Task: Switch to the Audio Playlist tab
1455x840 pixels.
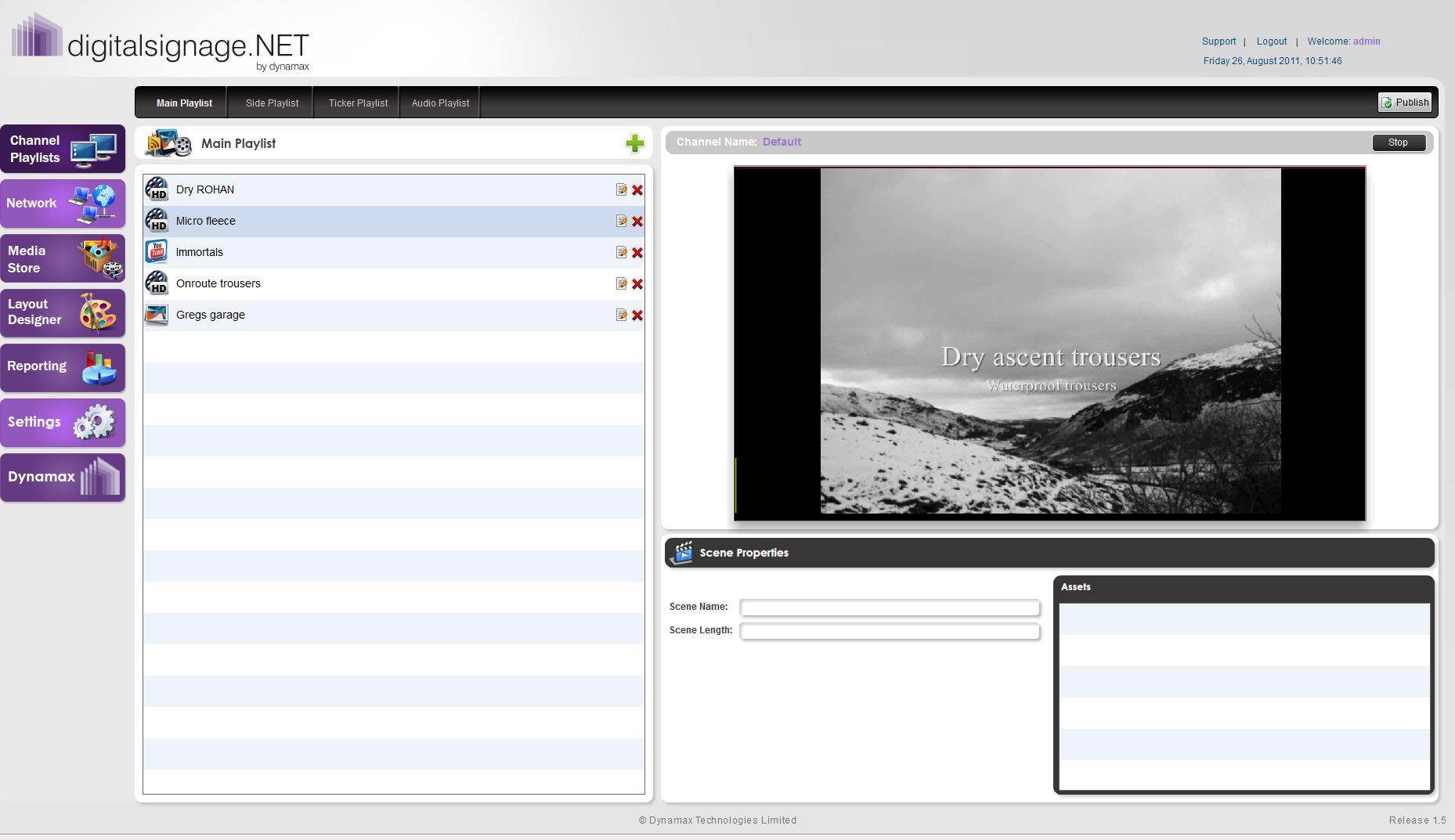Action: [440, 103]
